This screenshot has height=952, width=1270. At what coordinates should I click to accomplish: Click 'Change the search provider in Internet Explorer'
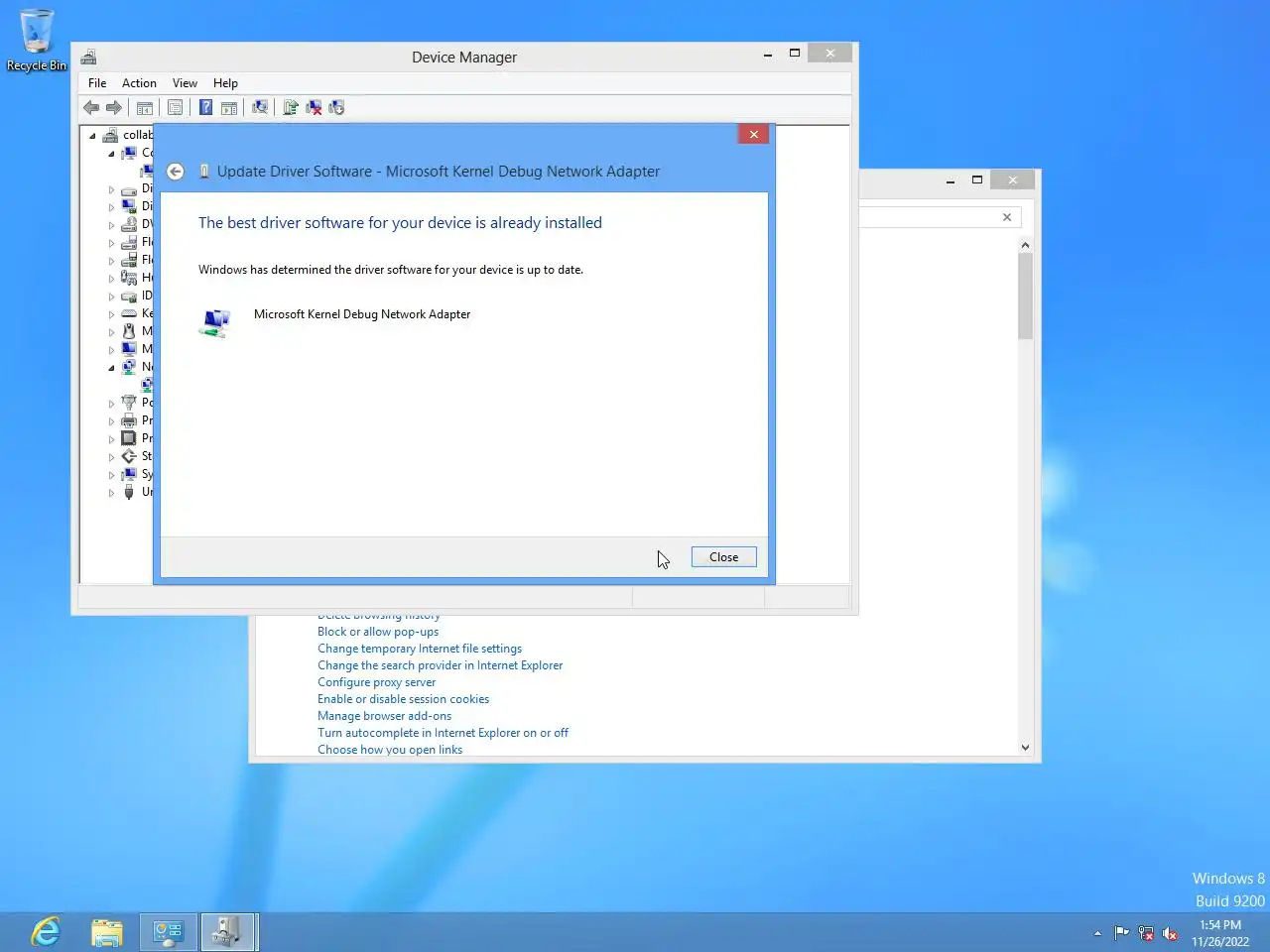(x=440, y=665)
